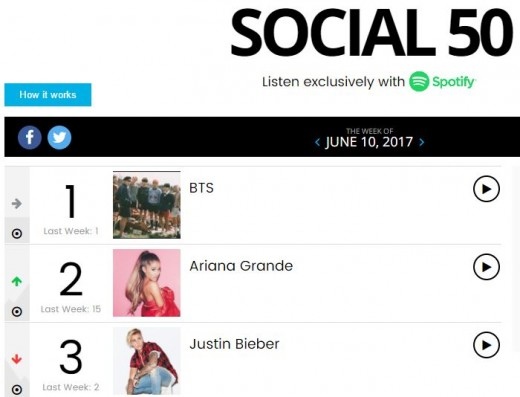The height and width of the screenshot is (397, 520).
Task: Click Ariana Grande's pink photo thumbnail
Action: pos(147,283)
